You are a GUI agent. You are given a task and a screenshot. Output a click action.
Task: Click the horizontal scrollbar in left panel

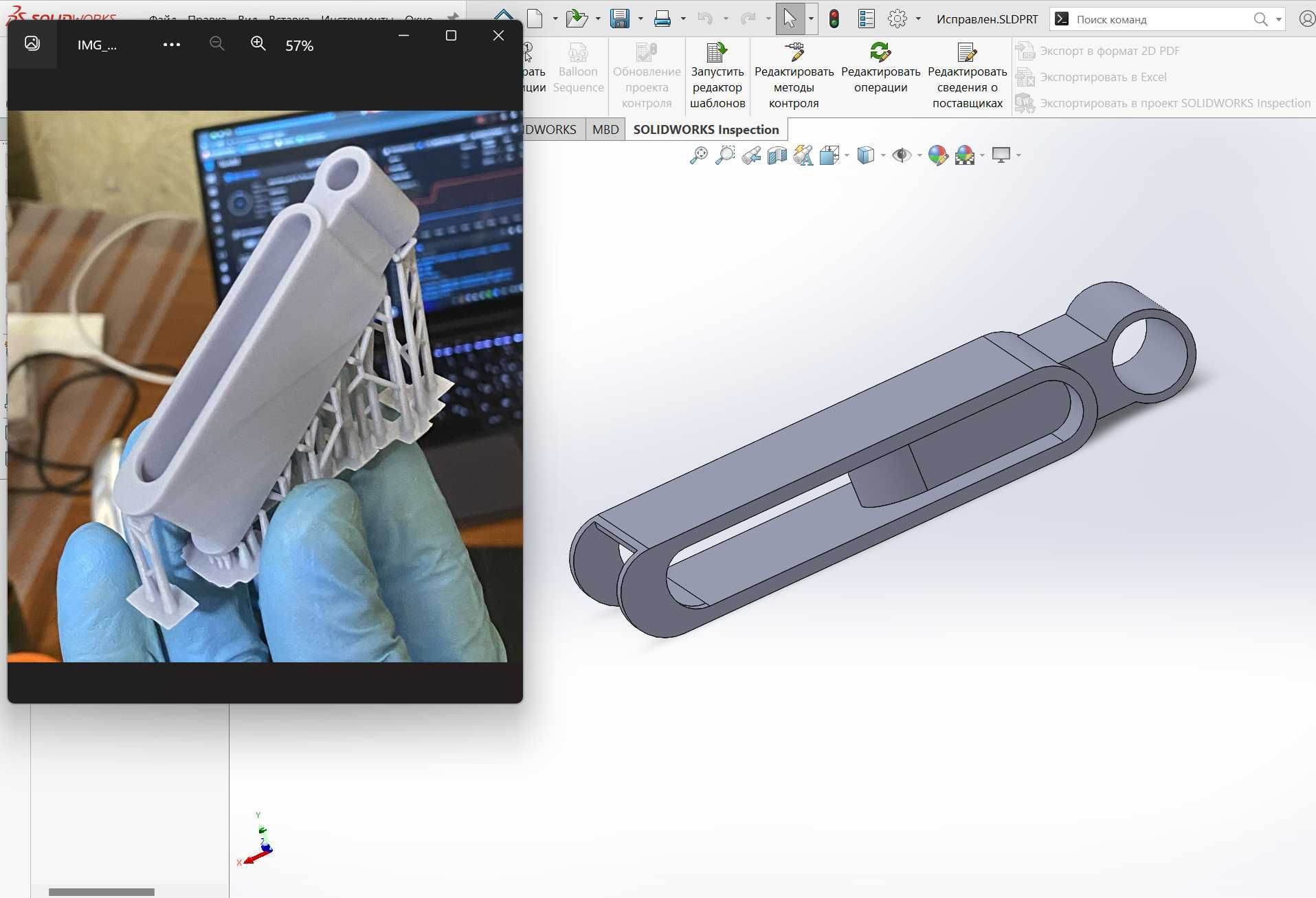coord(102,892)
